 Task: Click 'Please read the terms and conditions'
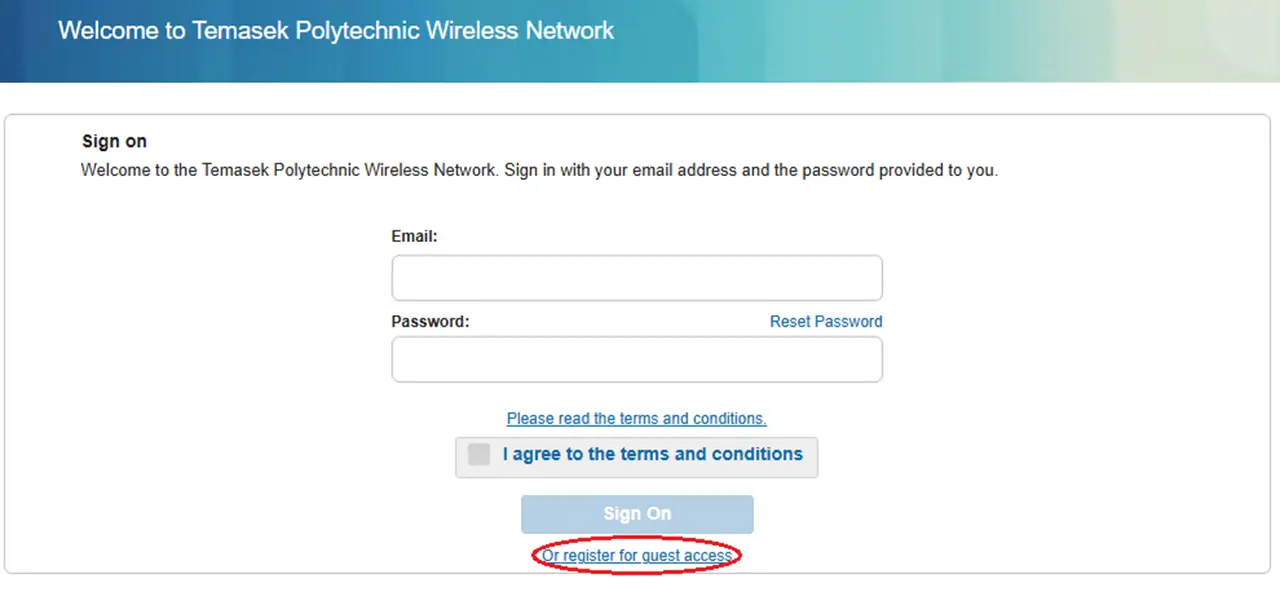tap(636, 418)
